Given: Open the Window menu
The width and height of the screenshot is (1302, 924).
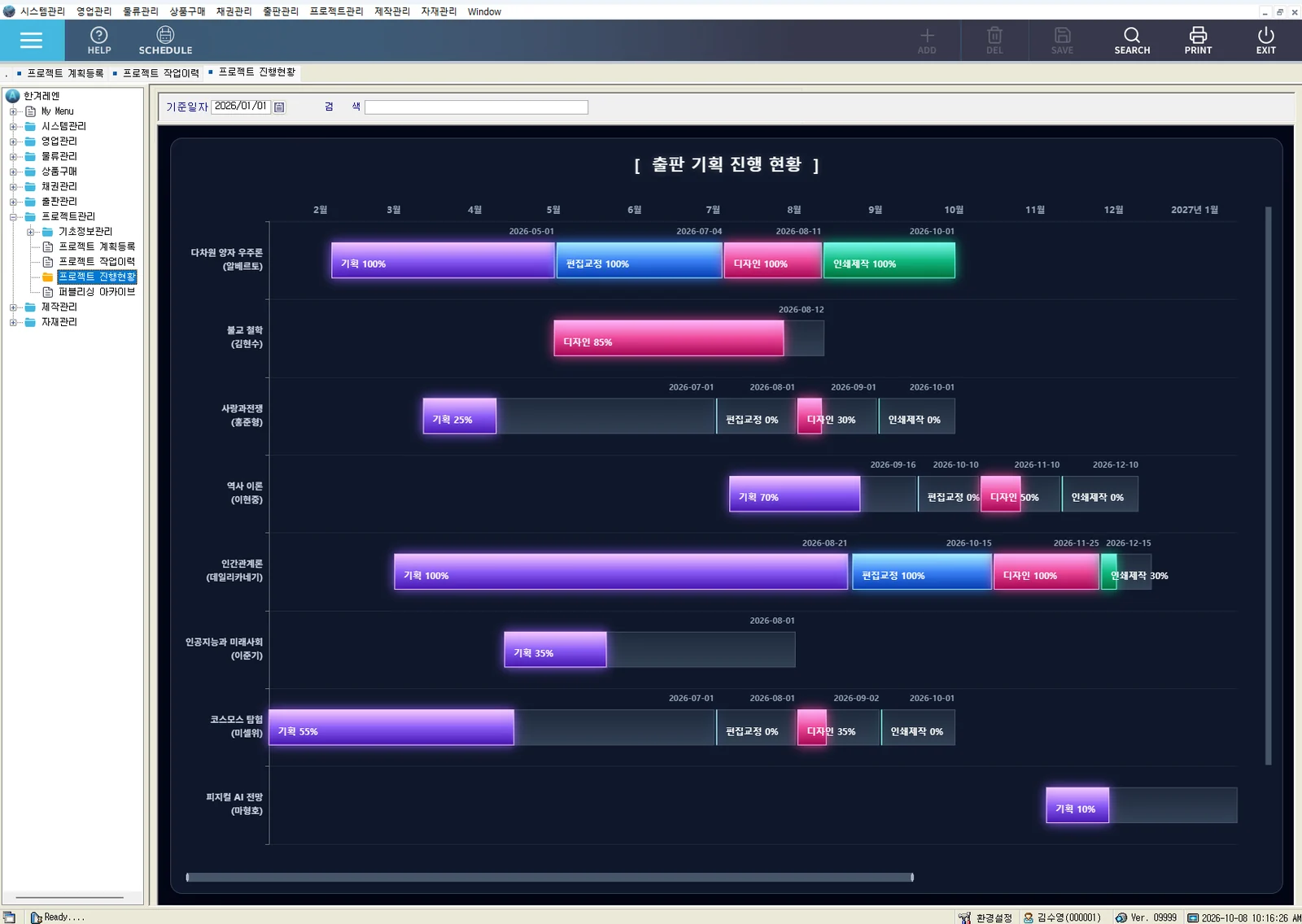Looking at the screenshot, I should pos(484,11).
